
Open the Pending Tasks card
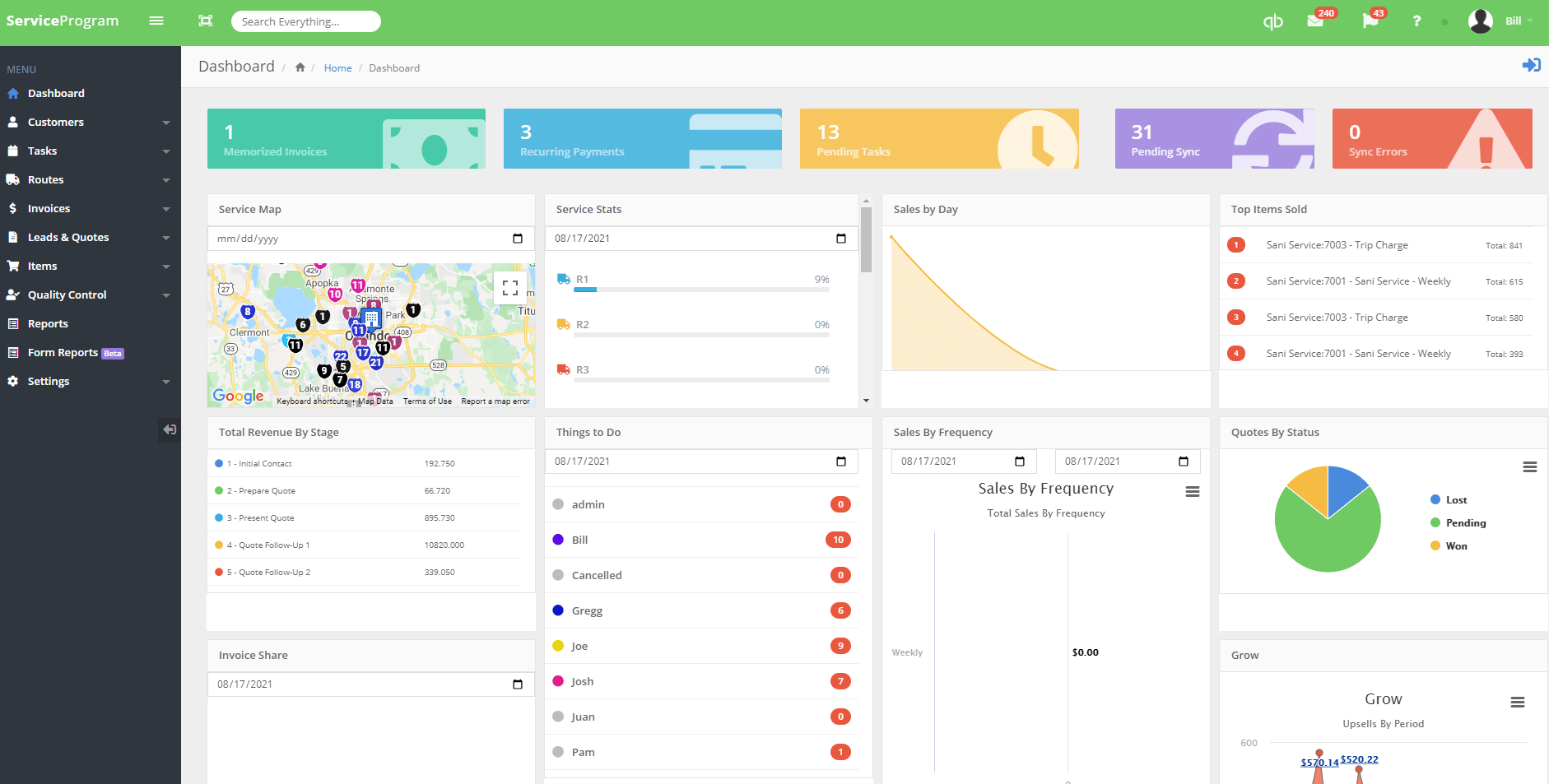939,139
